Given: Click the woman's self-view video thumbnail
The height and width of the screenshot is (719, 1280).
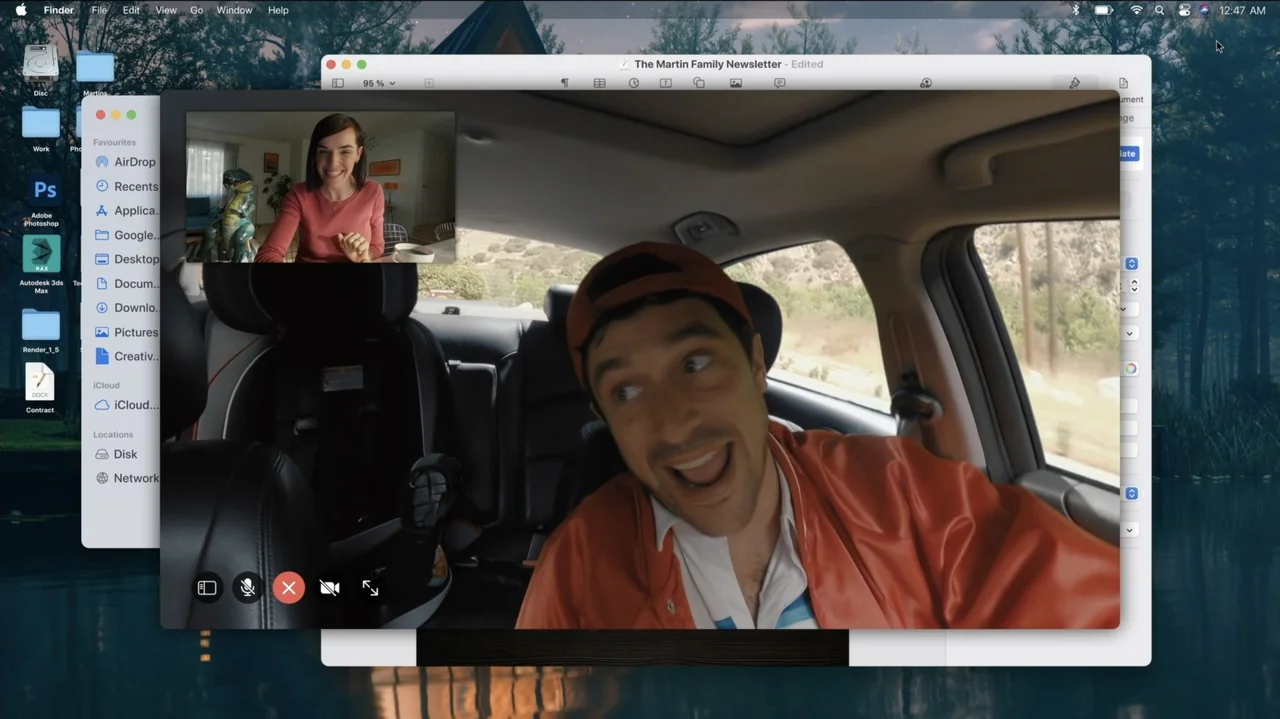Looking at the screenshot, I should coord(321,187).
